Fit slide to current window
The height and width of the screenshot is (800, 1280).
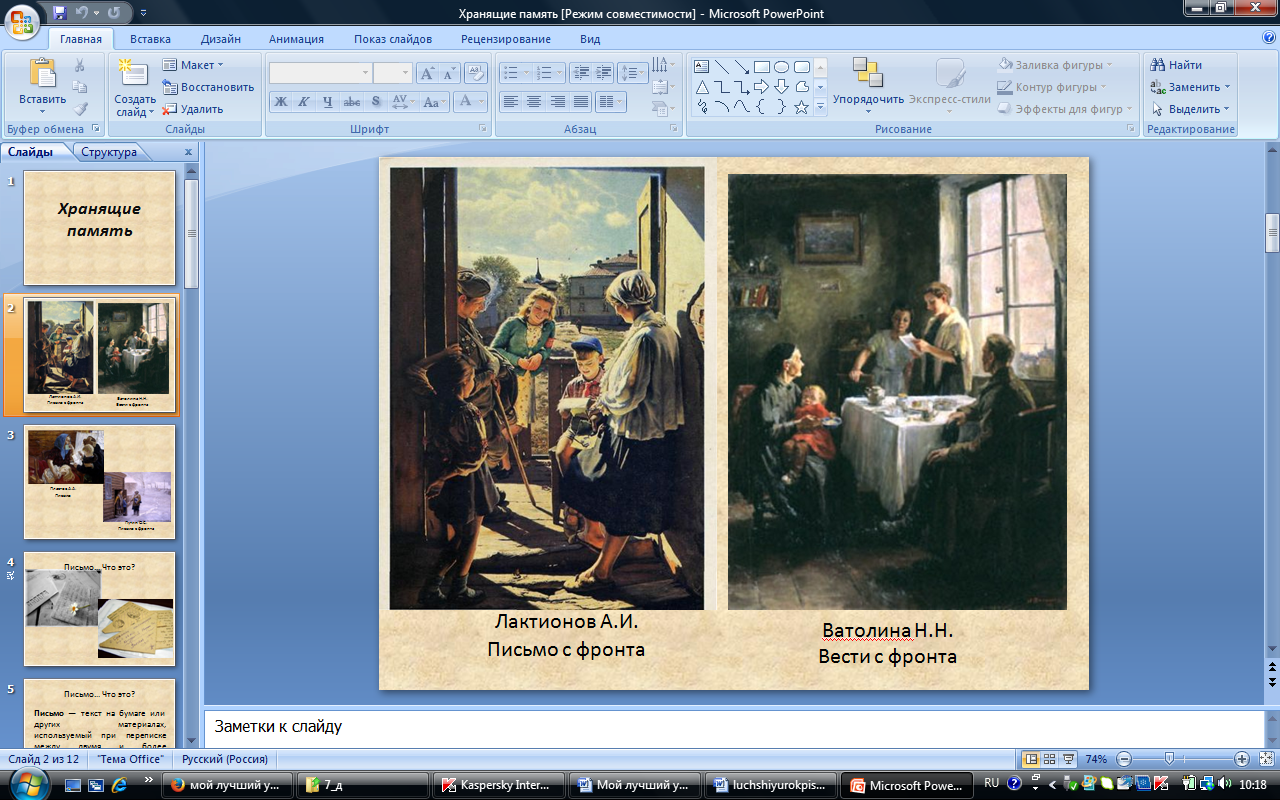(1265, 759)
